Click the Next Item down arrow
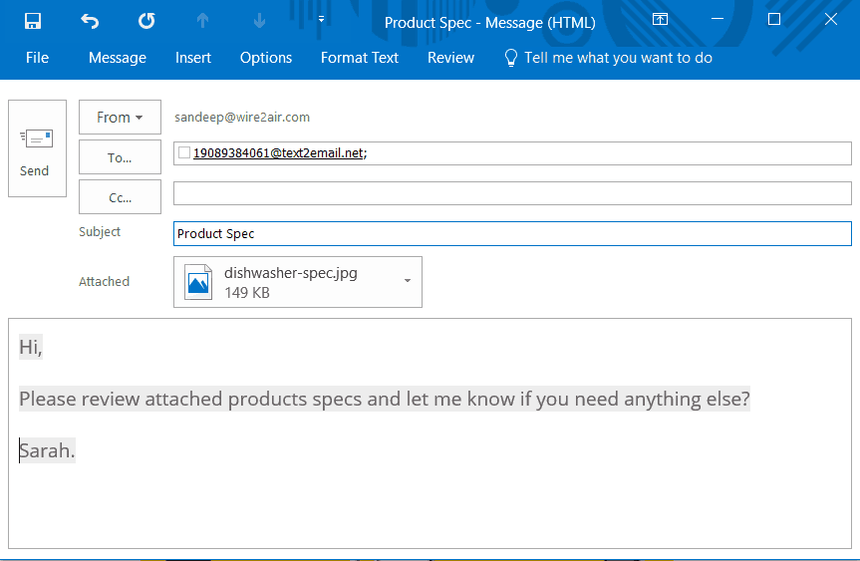 [259, 21]
